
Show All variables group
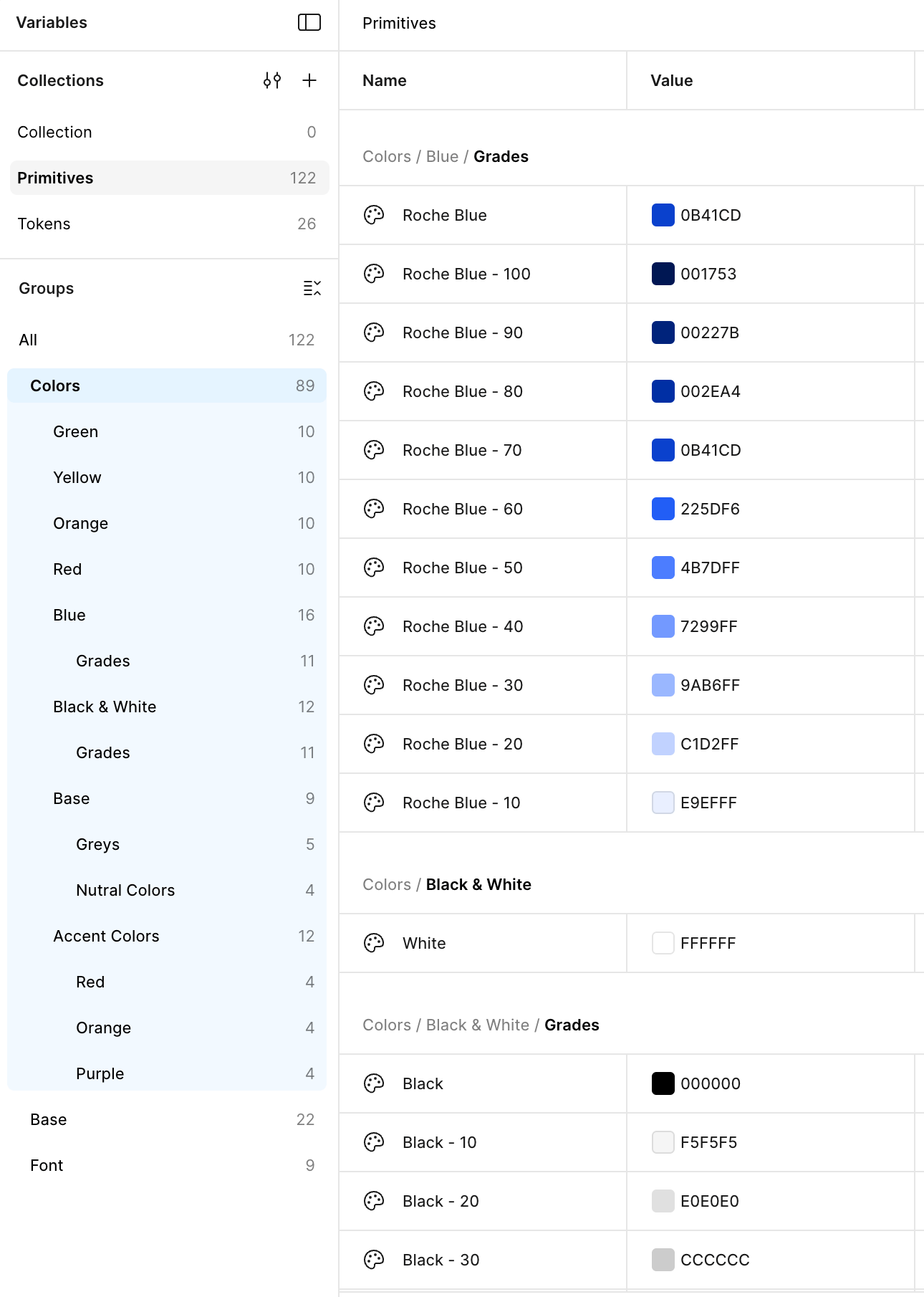point(28,340)
